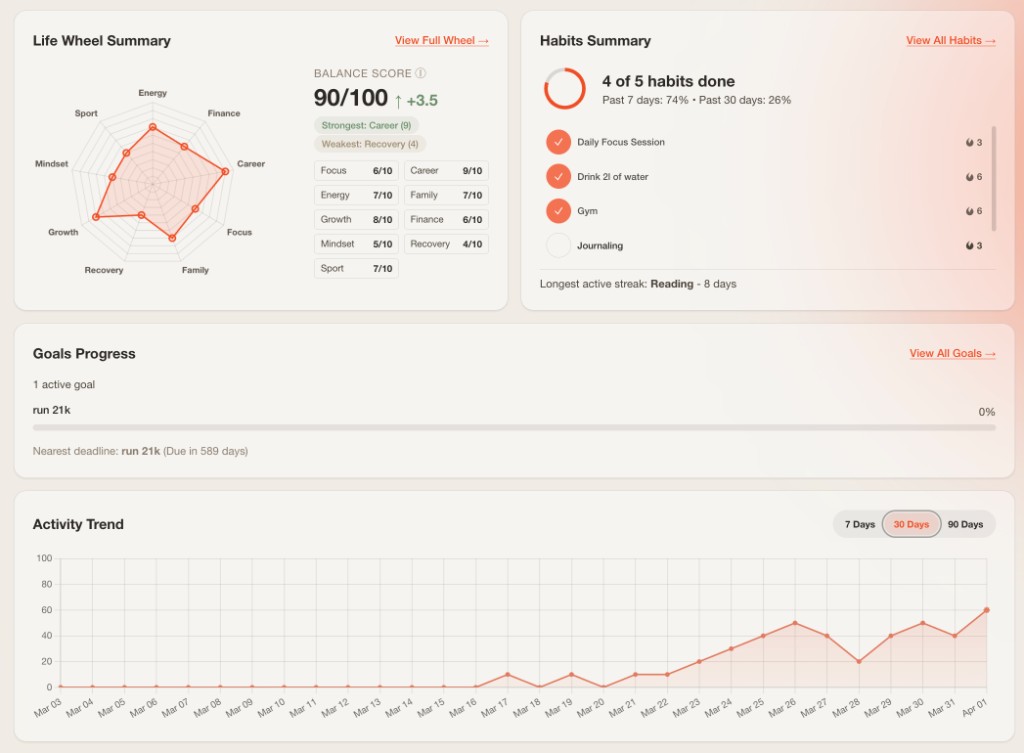Click the green up arrow beside balance score
Image resolution: width=1024 pixels, height=753 pixels.
(x=398, y=100)
